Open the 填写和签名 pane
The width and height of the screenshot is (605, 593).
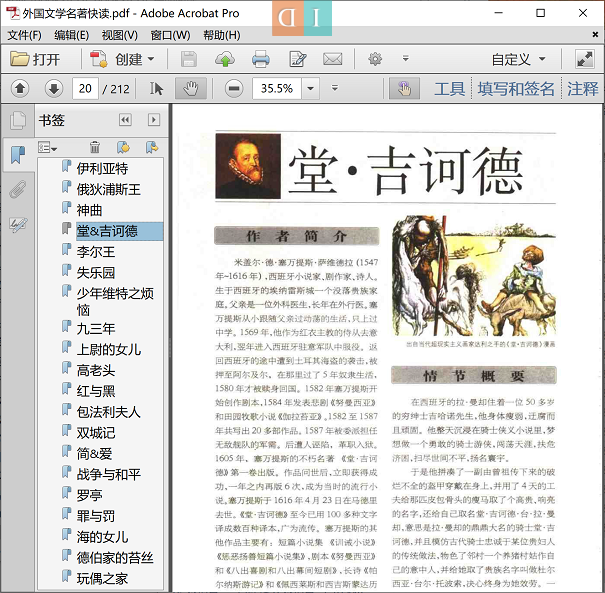(x=516, y=89)
